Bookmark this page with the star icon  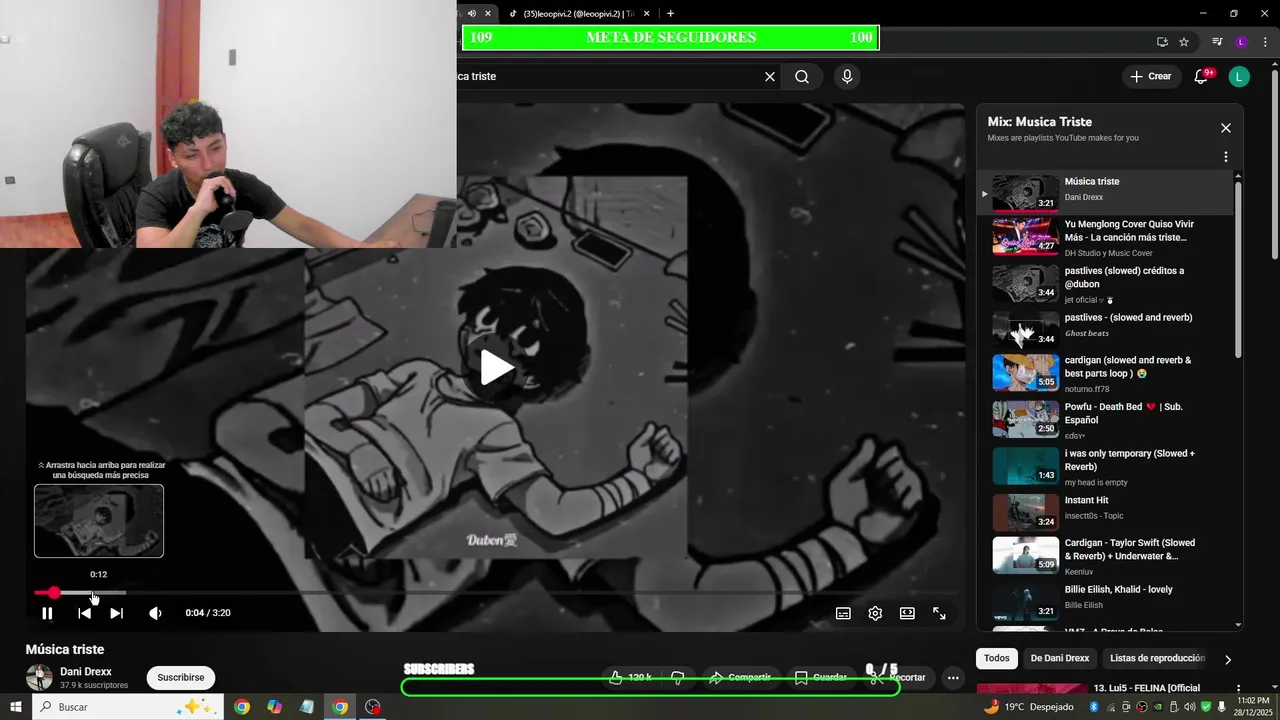pyautogui.click(x=1184, y=42)
